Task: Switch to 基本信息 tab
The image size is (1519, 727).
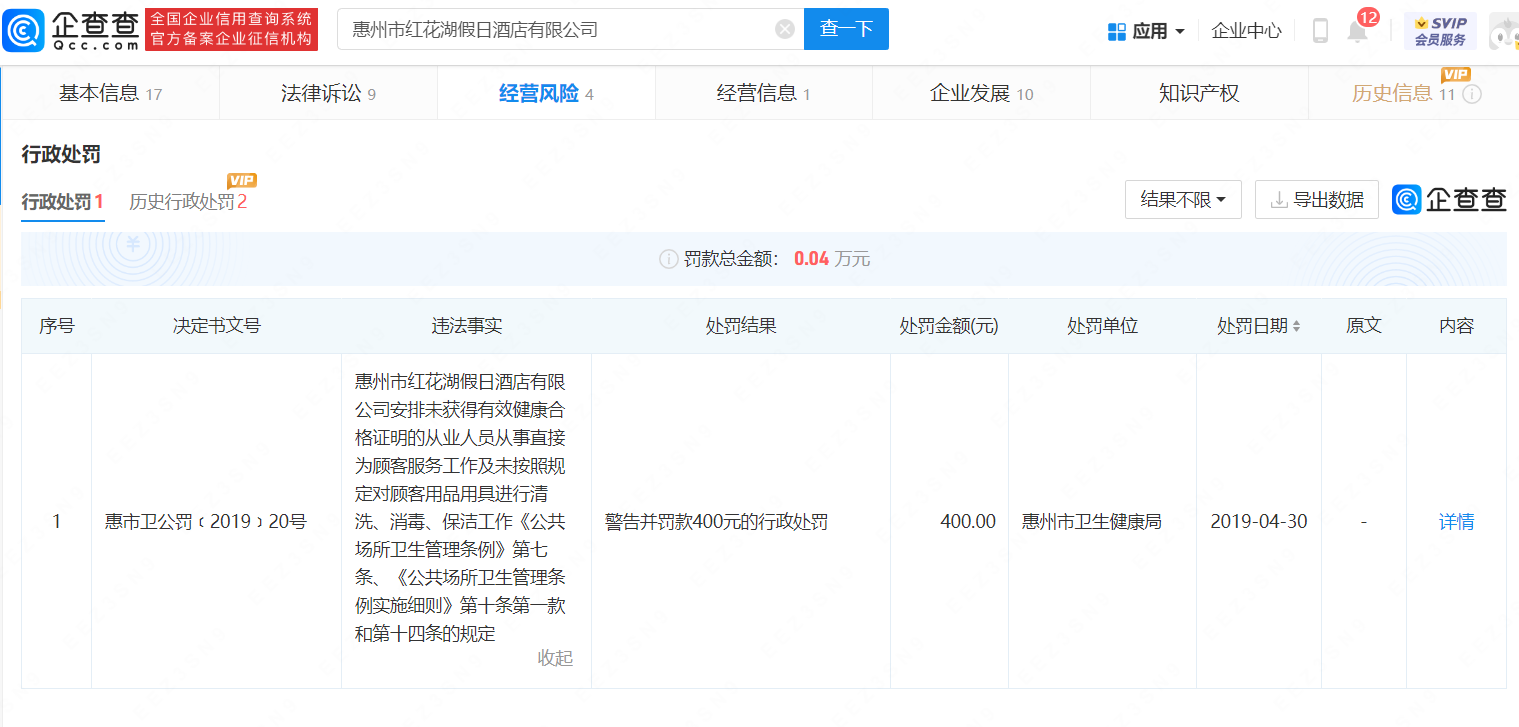Action: [110, 94]
